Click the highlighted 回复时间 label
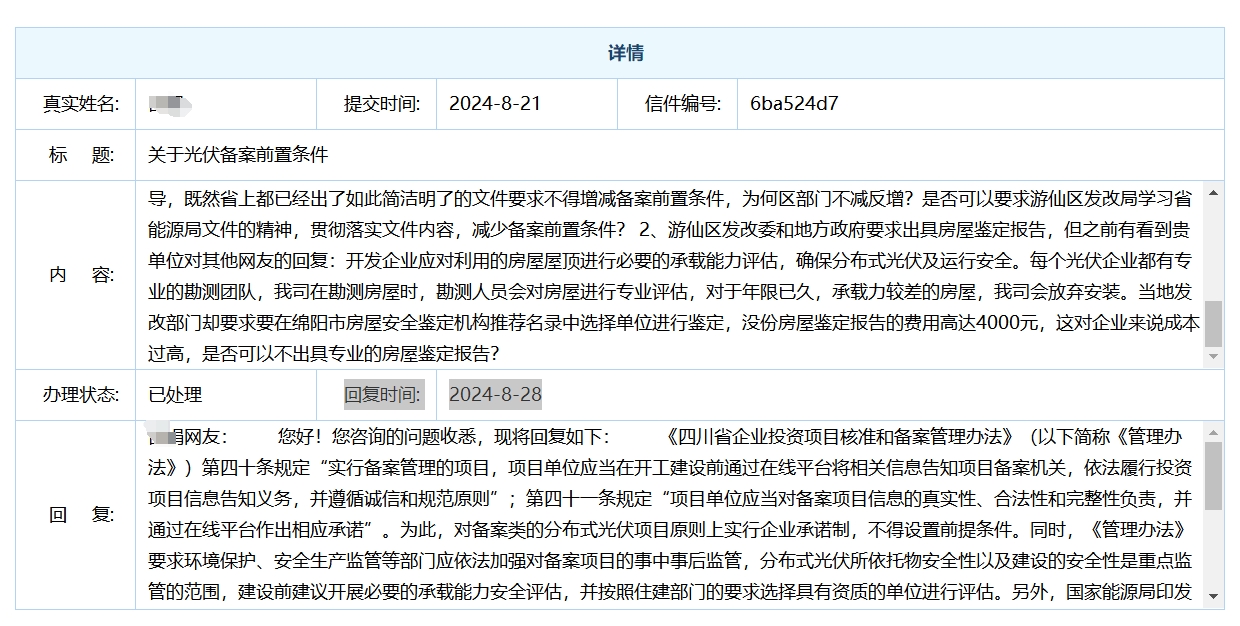 point(382,395)
